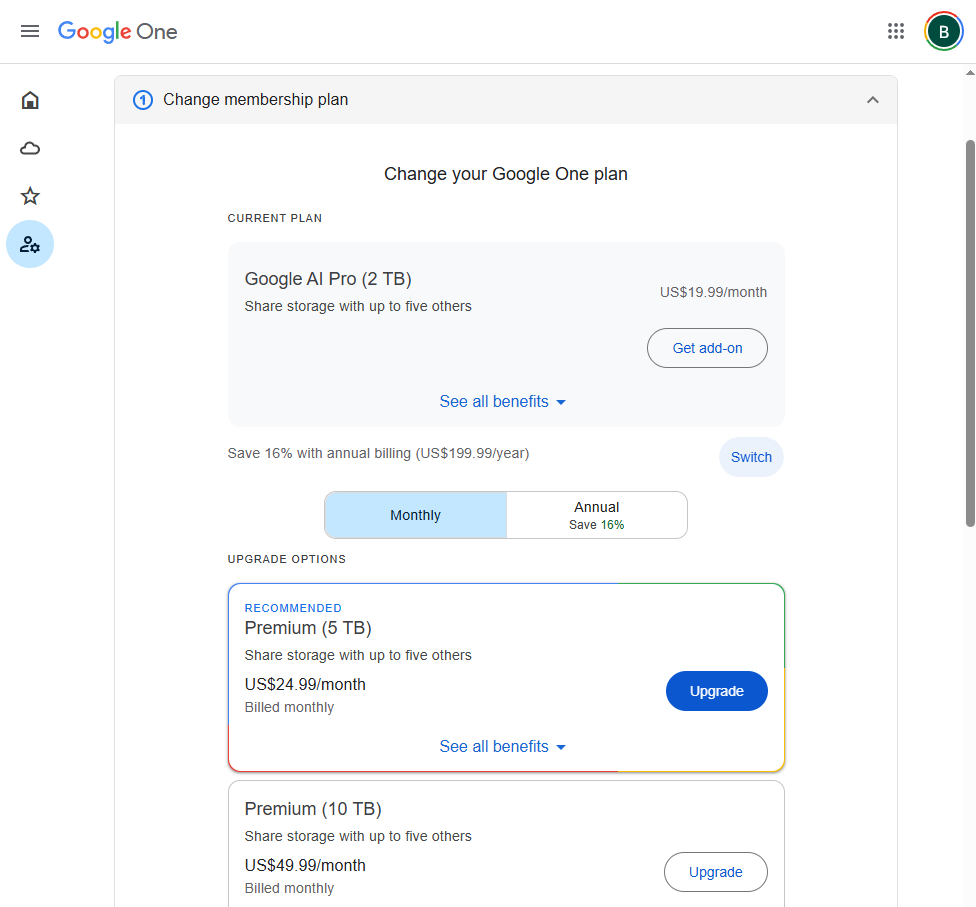Expand See all benefits for current plan
The image size is (976, 907).
coord(502,402)
